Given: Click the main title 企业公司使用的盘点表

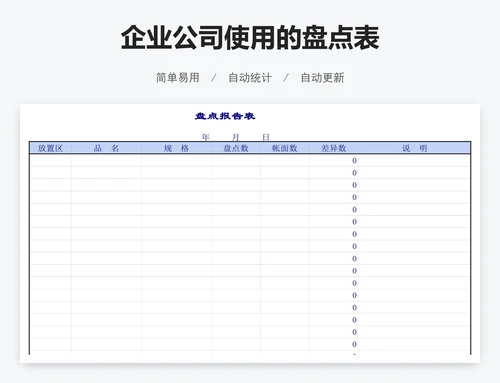Looking at the screenshot, I should (x=250, y=38).
